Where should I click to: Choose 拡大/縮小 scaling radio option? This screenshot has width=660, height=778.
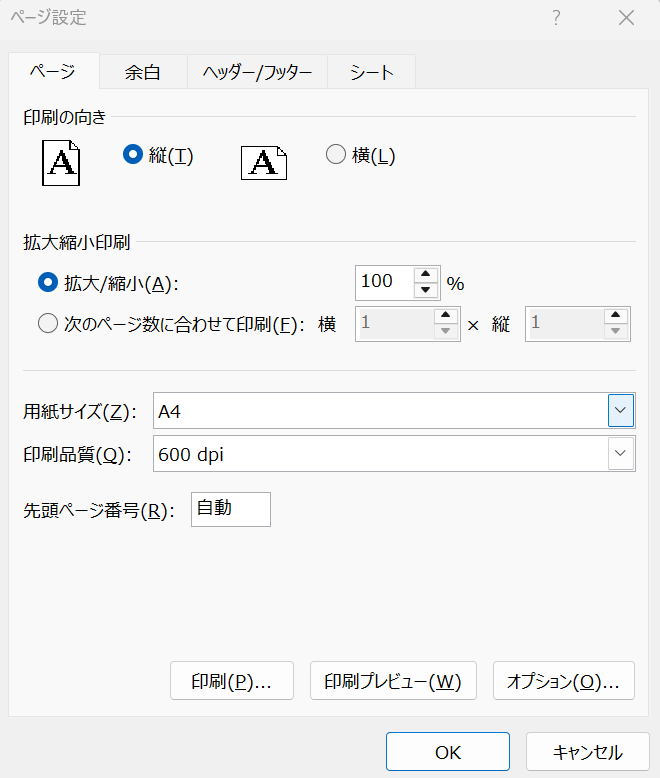(x=47, y=283)
